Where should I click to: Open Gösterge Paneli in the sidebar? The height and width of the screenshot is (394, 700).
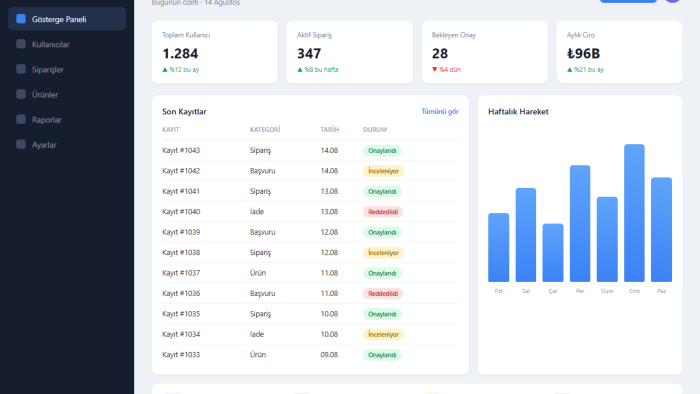click(x=67, y=19)
